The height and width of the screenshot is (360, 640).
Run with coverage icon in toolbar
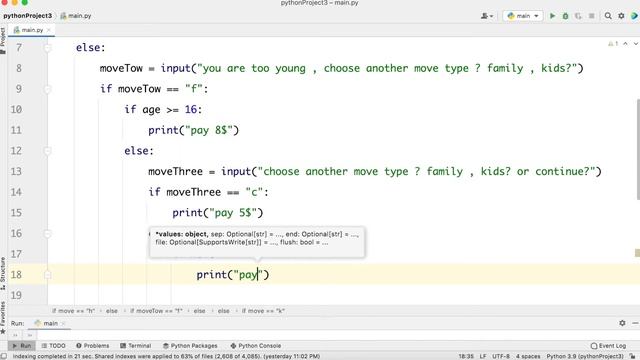click(x=578, y=16)
